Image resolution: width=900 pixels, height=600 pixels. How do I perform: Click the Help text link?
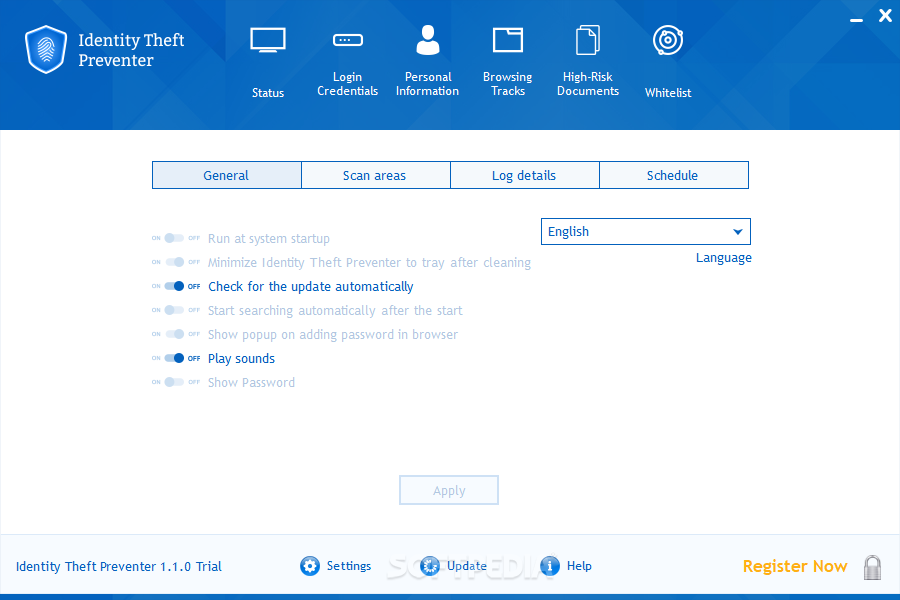pyautogui.click(x=579, y=566)
